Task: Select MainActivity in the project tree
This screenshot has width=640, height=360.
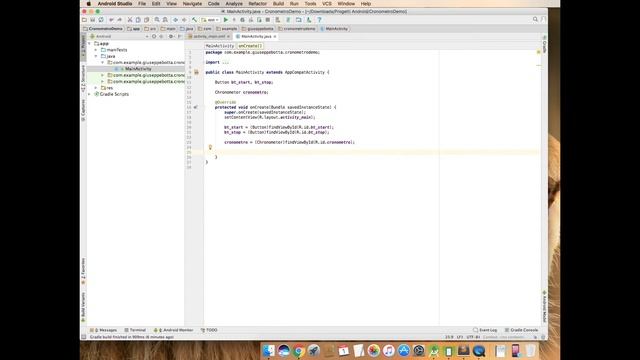Action: 138,69
